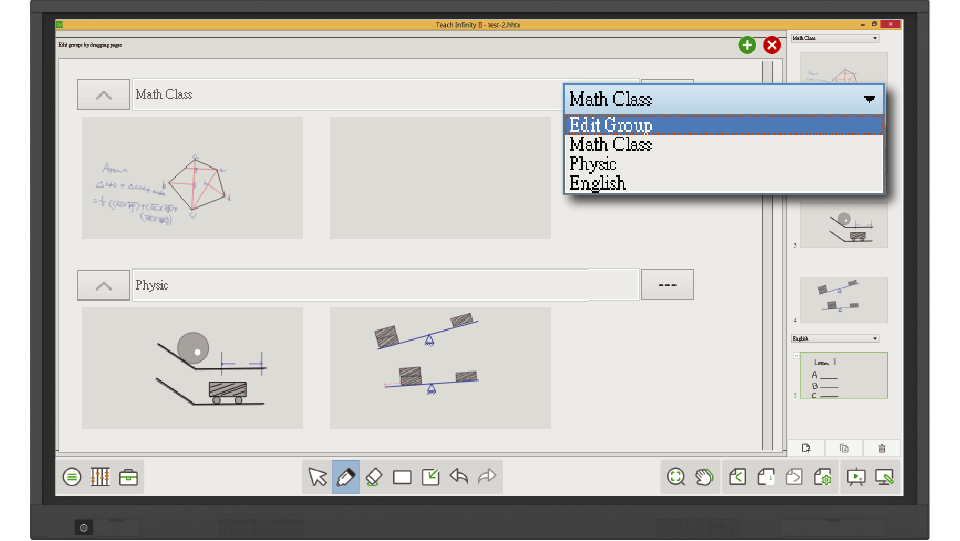
Task: Click the green add group button
Action: coord(747,45)
